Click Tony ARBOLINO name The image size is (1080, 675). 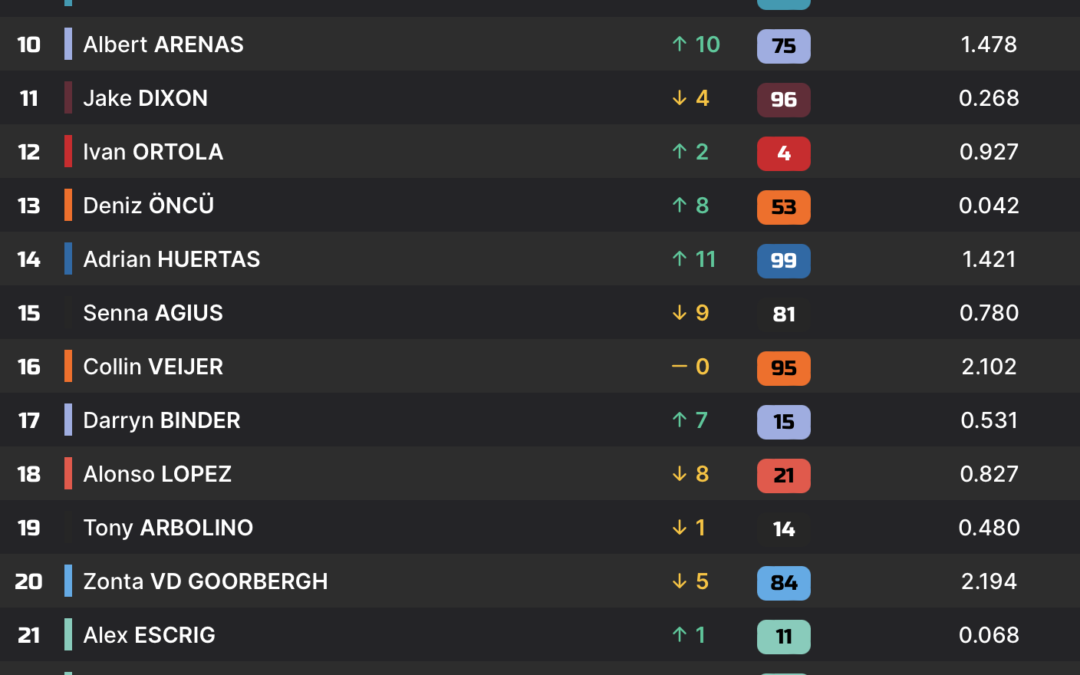[x=168, y=528]
